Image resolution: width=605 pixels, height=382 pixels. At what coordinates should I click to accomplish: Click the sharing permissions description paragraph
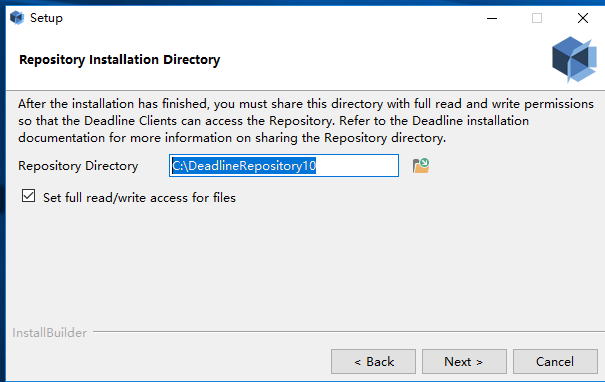point(306,121)
